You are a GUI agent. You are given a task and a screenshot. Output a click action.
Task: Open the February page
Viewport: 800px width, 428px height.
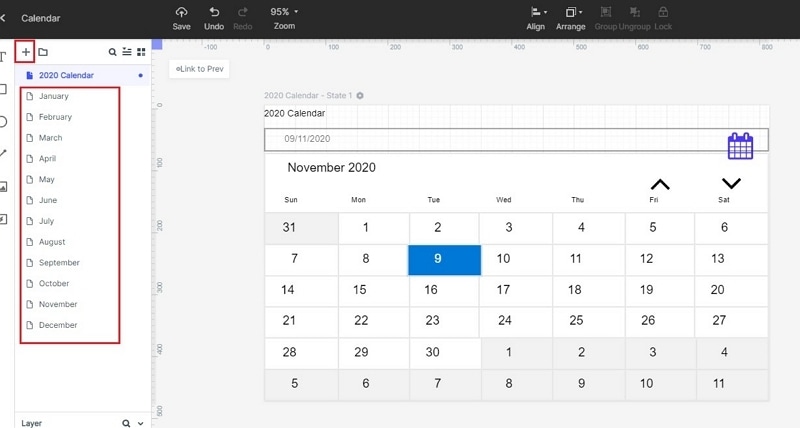(x=55, y=117)
